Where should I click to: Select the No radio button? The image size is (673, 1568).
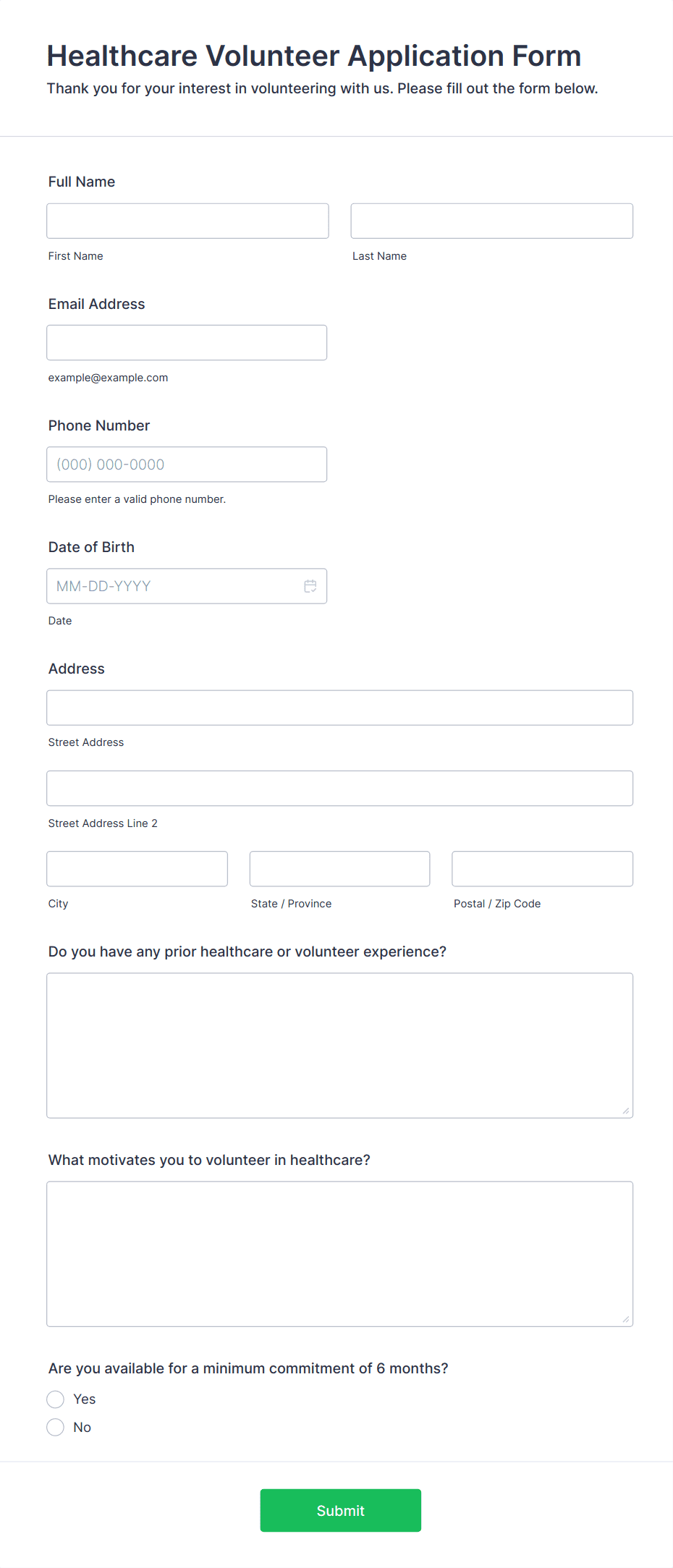(x=55, y=1427)
